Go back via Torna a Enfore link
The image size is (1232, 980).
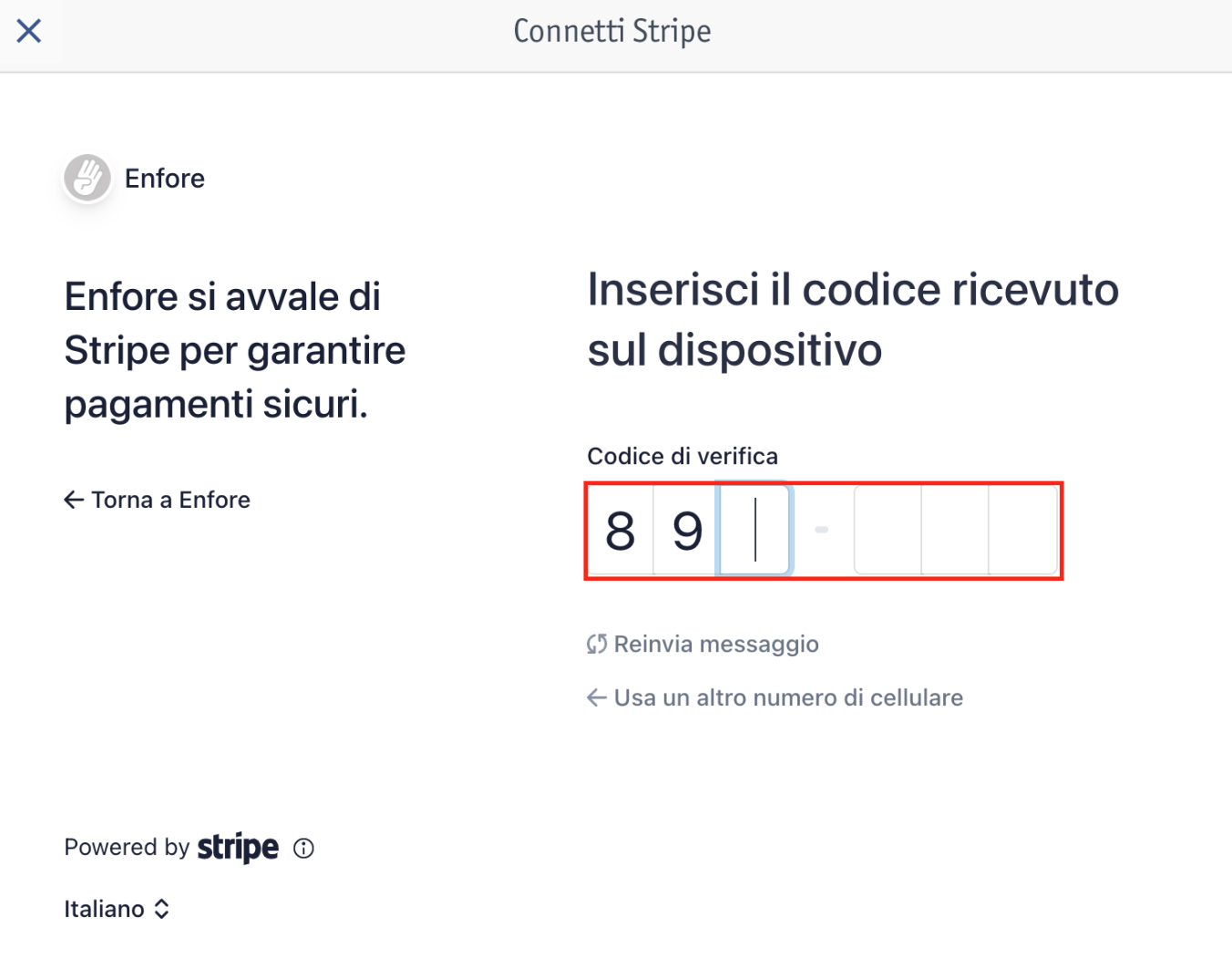tap(157, 500)
